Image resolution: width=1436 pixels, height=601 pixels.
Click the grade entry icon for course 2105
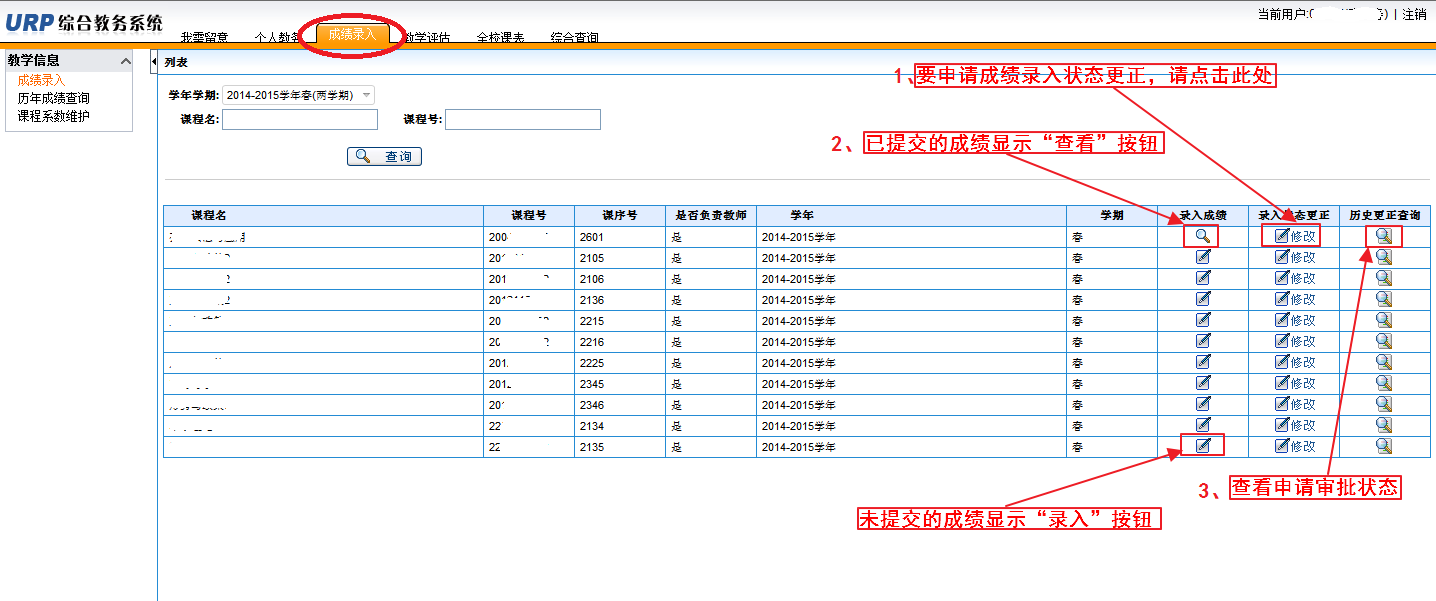1203,257
